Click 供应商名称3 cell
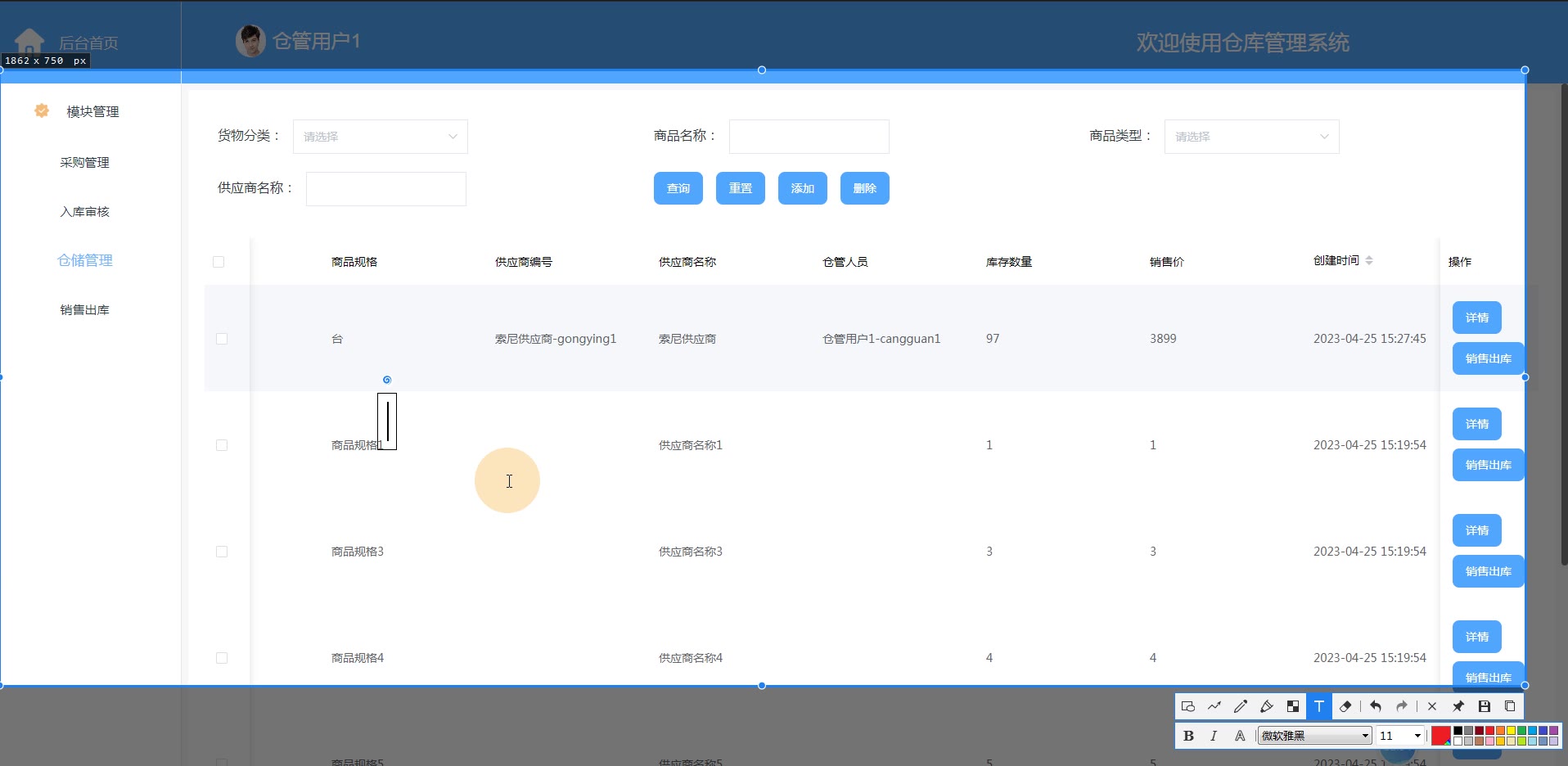This screenshot has width=1568, height=766. click(691, 552)
